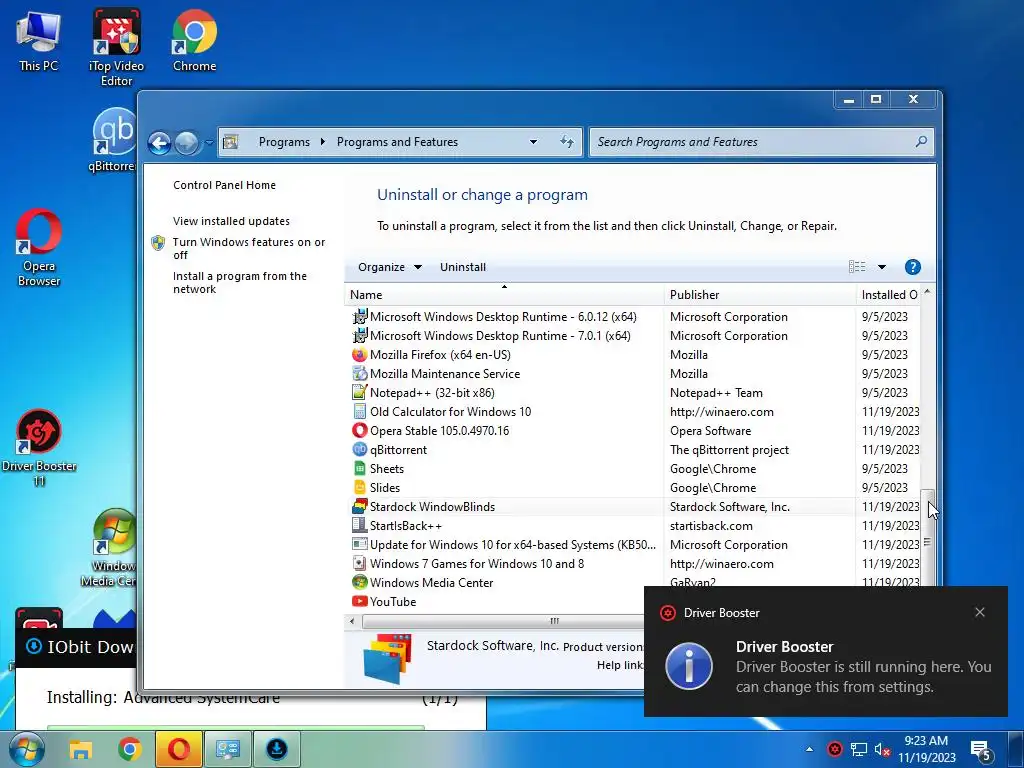Click the change view icon
This screenshot has height=768, width=1024.
click(x=857, y=266)
